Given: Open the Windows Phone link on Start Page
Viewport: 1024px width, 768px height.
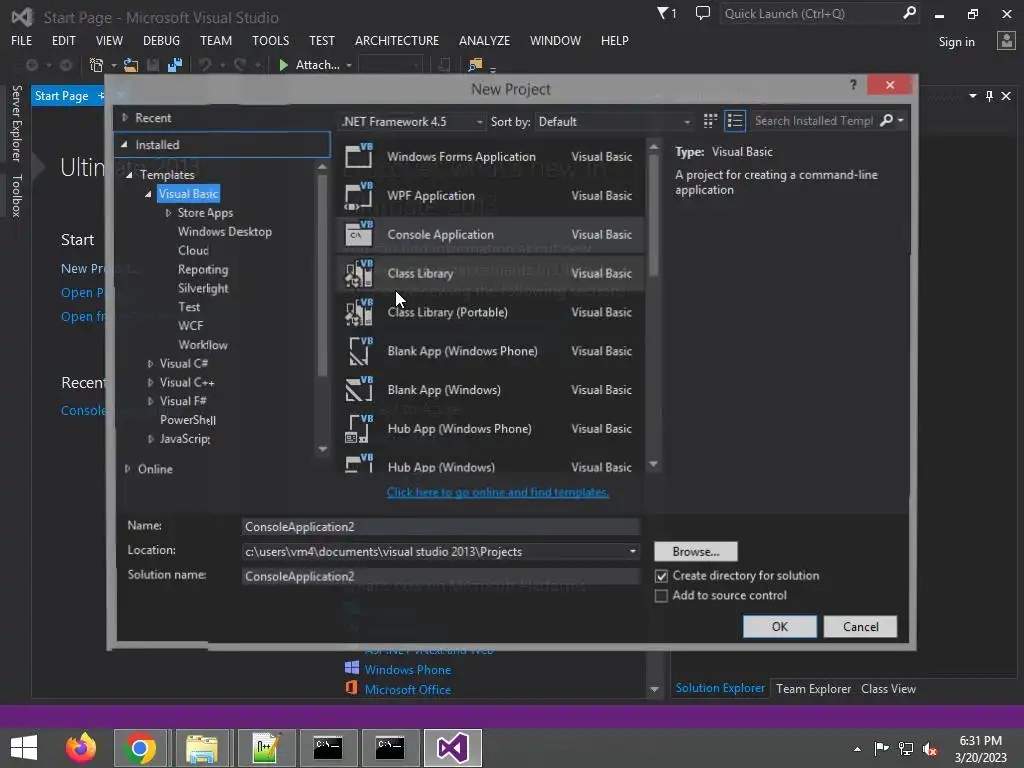Looking at the screenshot, I should [408, 670].
